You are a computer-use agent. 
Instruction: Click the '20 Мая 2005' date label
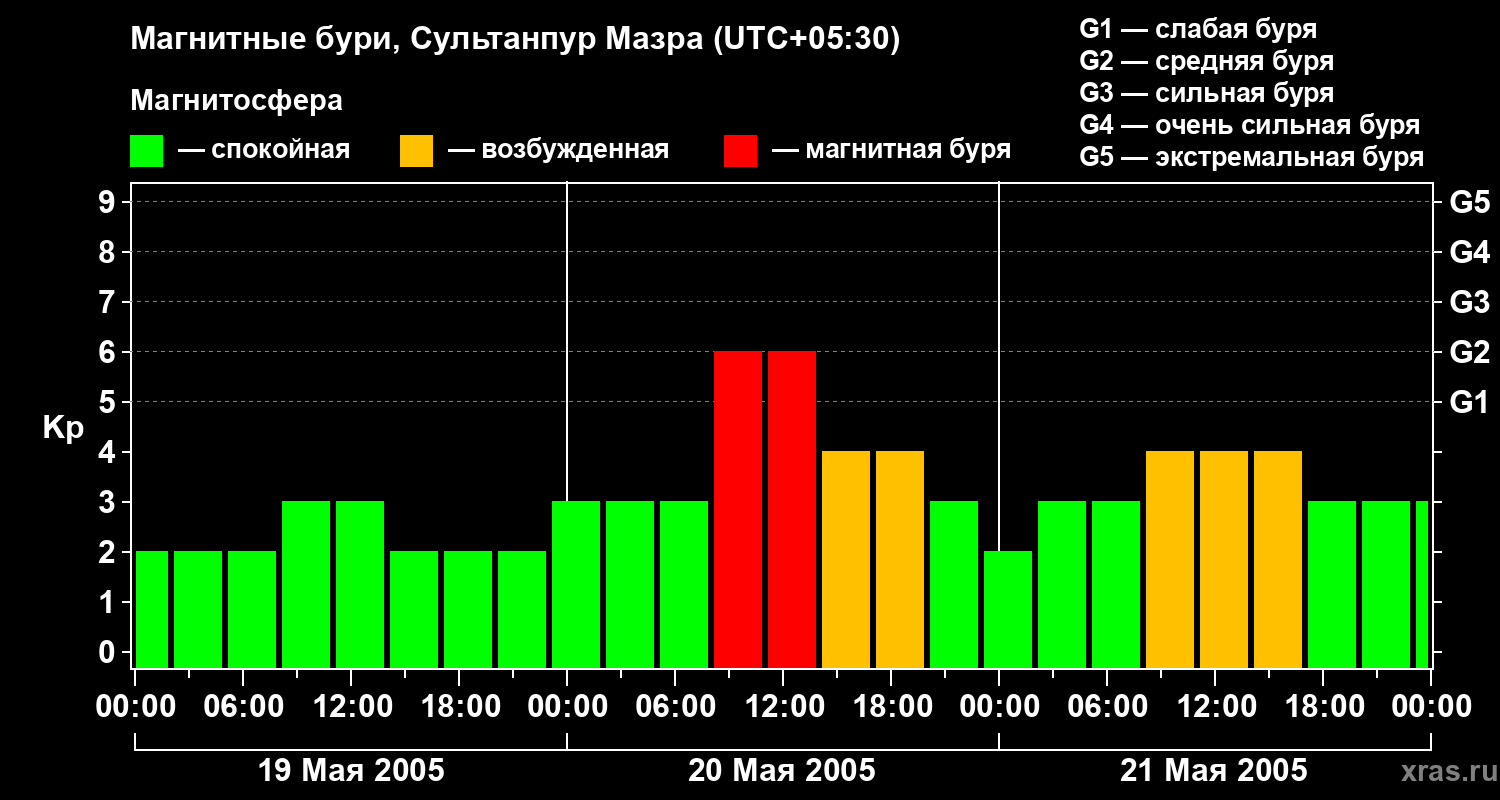tap(782, 771)
